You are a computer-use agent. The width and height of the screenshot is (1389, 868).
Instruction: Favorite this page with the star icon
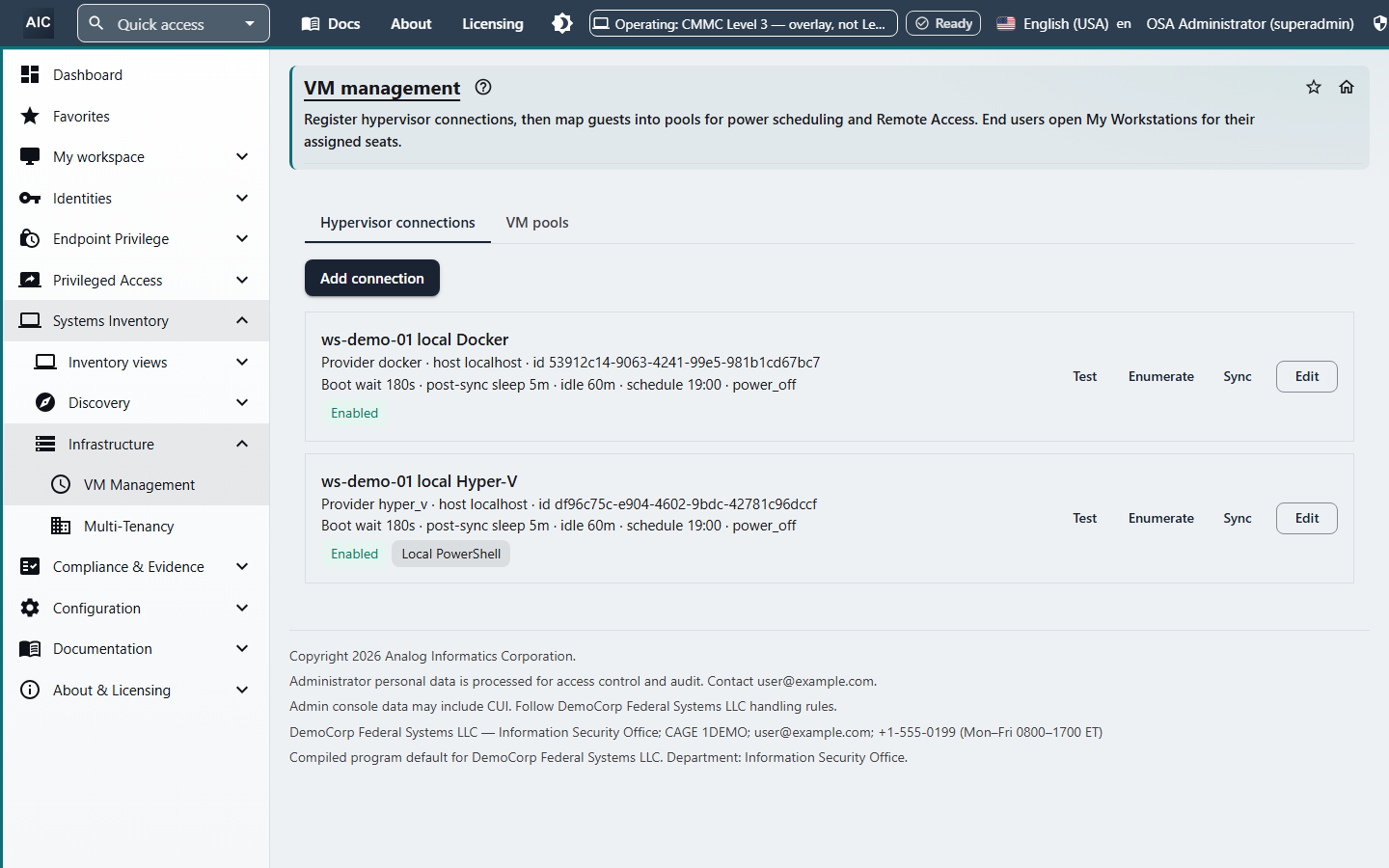(x=1314, y=87)
